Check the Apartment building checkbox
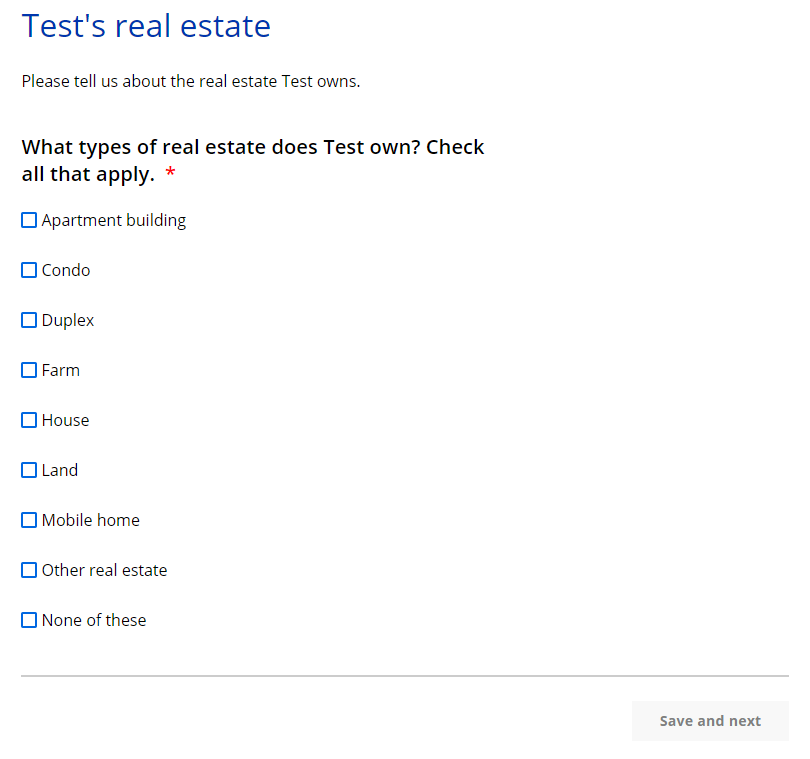 pyautogui.click(x=29, y=220)
